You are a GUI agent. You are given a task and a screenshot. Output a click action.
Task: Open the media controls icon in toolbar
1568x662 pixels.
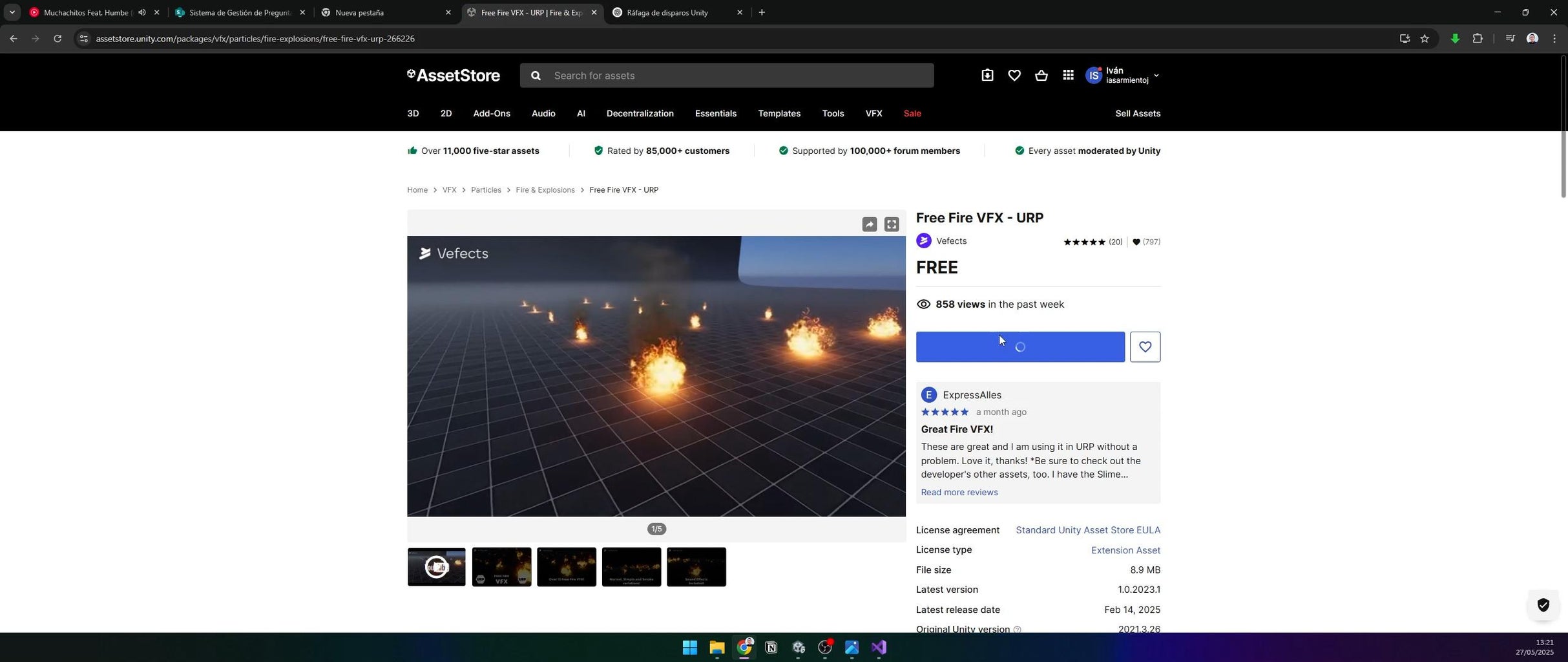1510,39
